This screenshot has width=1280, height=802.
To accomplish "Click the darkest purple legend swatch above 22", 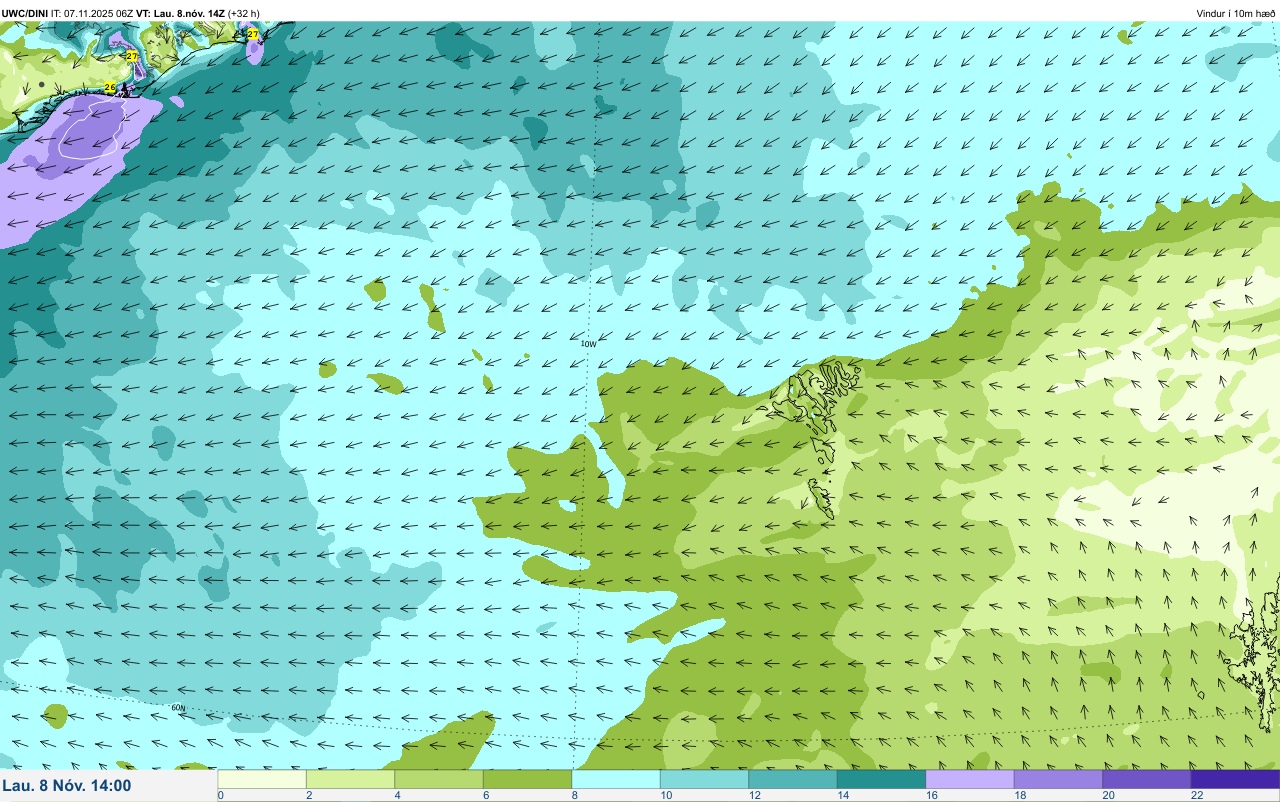I will click(x=1235, y=779).
